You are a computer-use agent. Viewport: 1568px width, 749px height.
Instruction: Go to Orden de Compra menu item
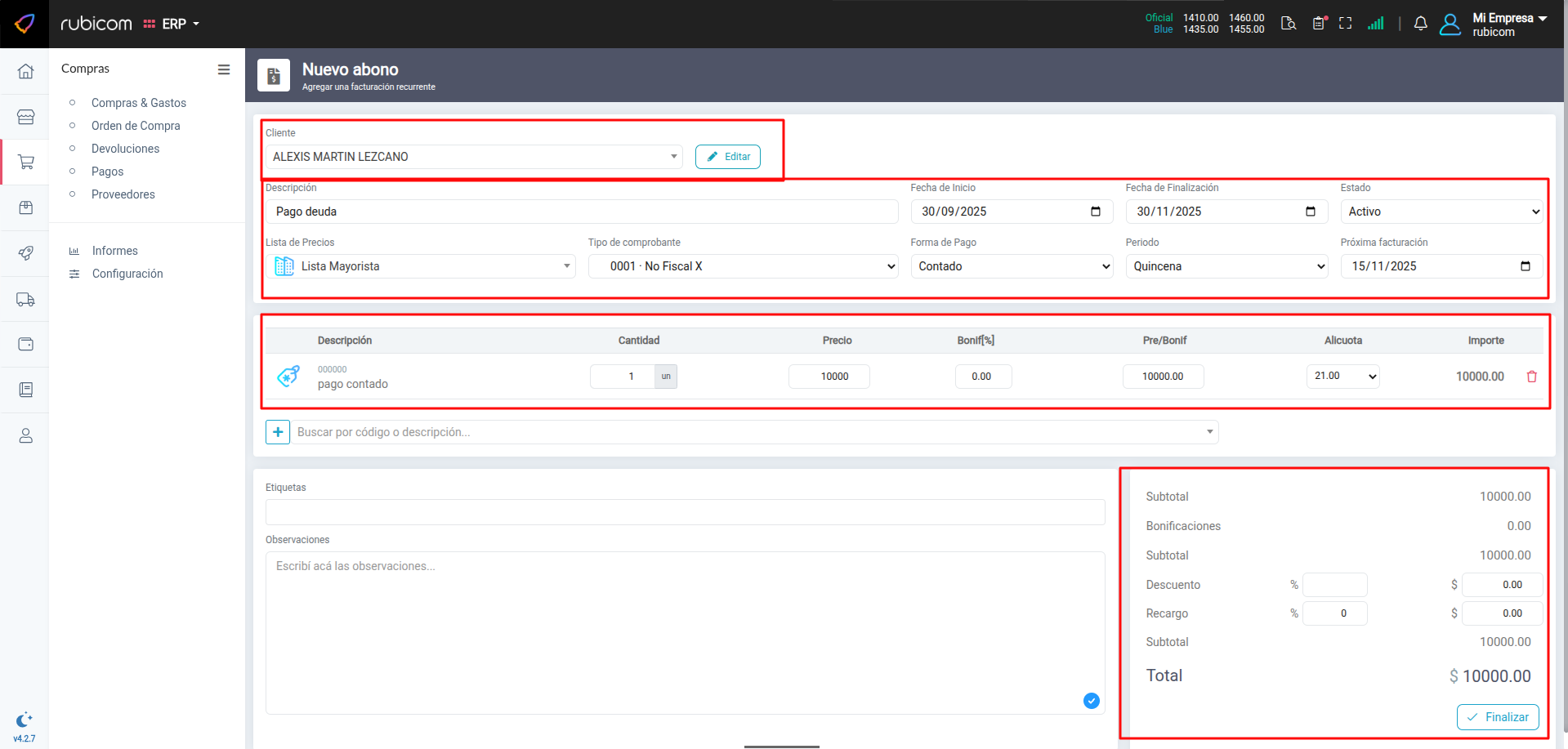point(136,126)
